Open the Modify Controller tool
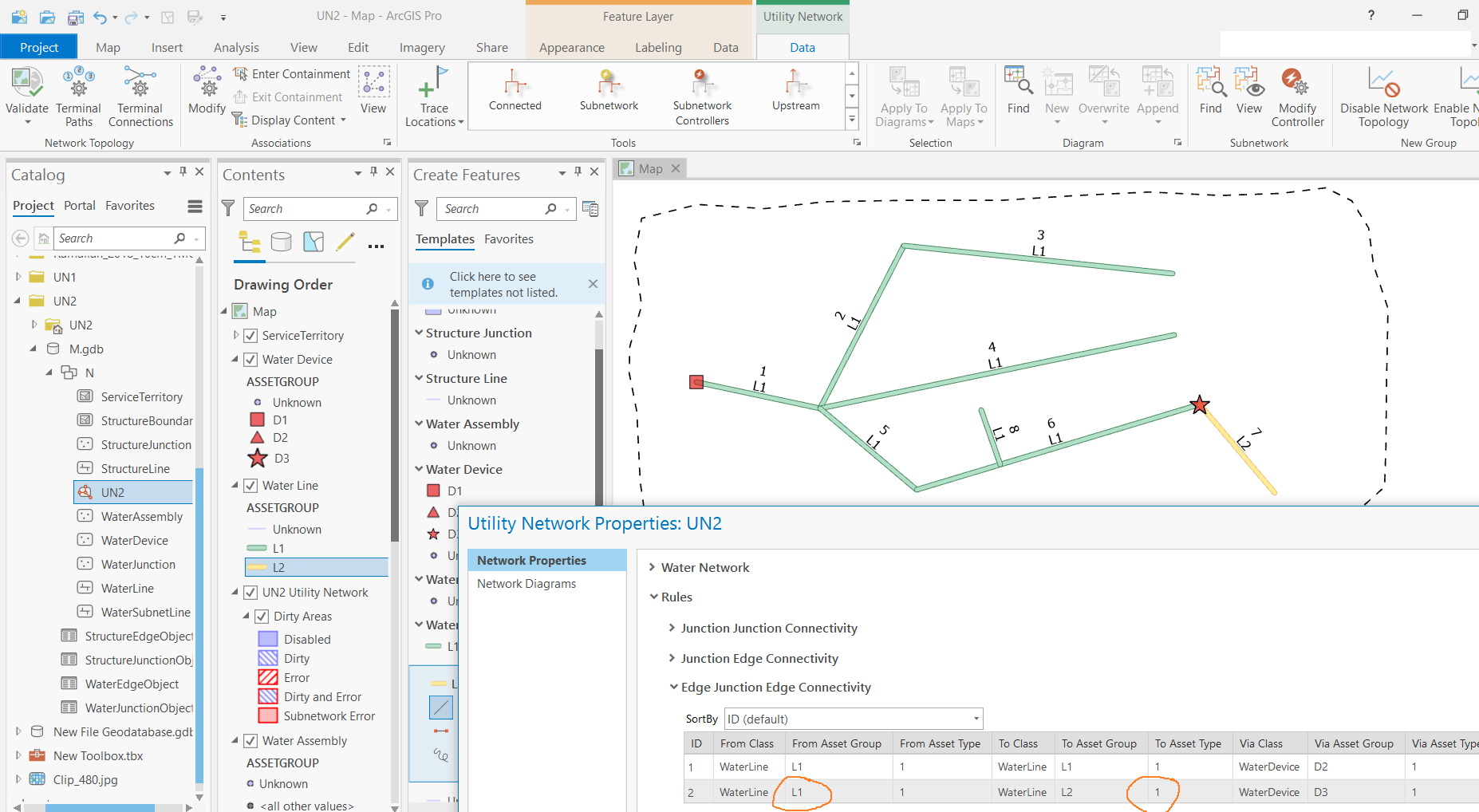1479x812 pixels. [x=1297, y=96]
